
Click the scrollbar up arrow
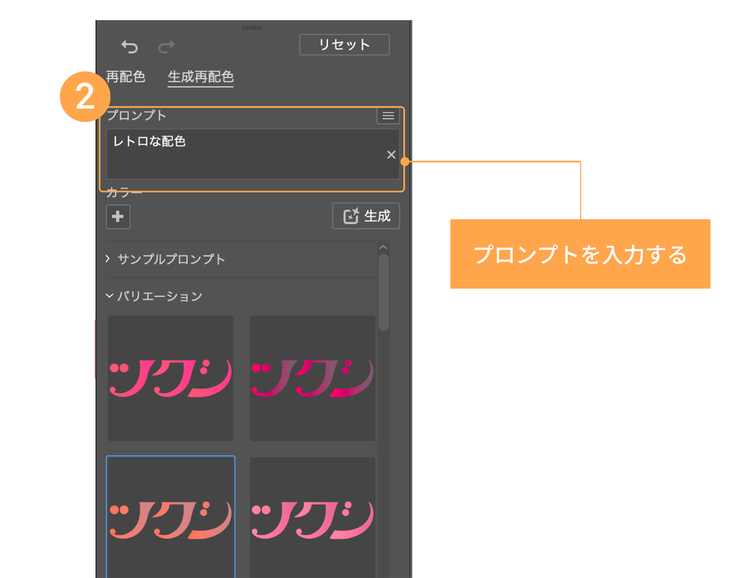pos(383,247)
